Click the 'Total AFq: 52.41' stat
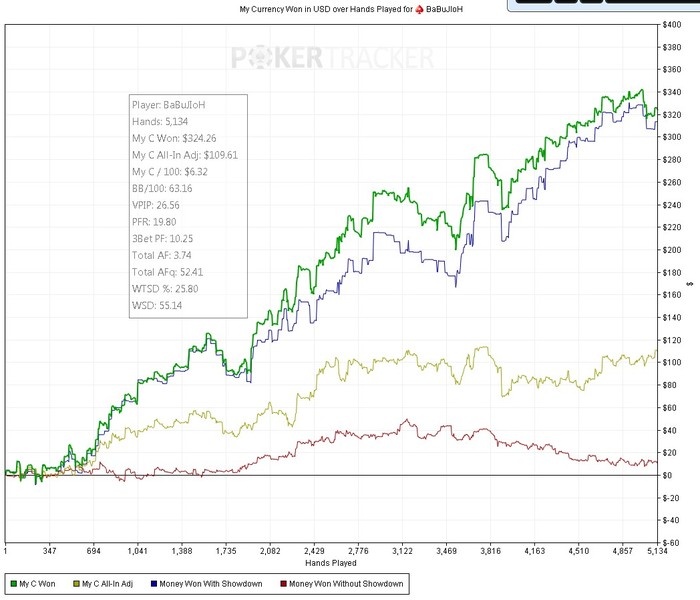 pyautogui.click(x=167, y=272)
